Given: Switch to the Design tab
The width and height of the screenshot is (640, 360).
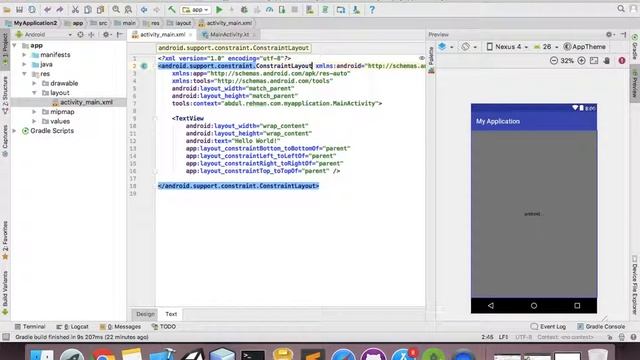Looking at the screenshot, I should pos(145,314).
